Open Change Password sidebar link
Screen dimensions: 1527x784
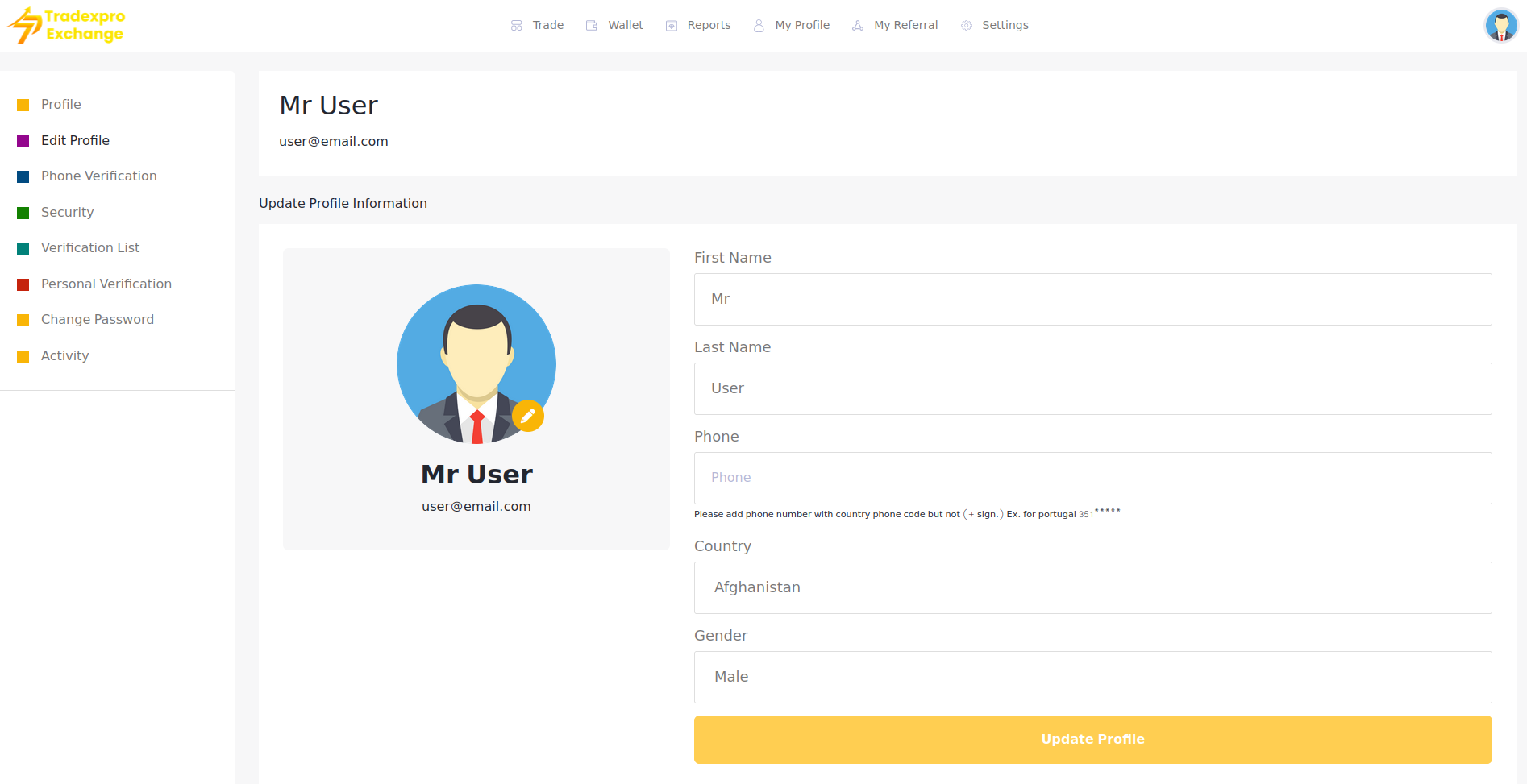click(97, 319)
